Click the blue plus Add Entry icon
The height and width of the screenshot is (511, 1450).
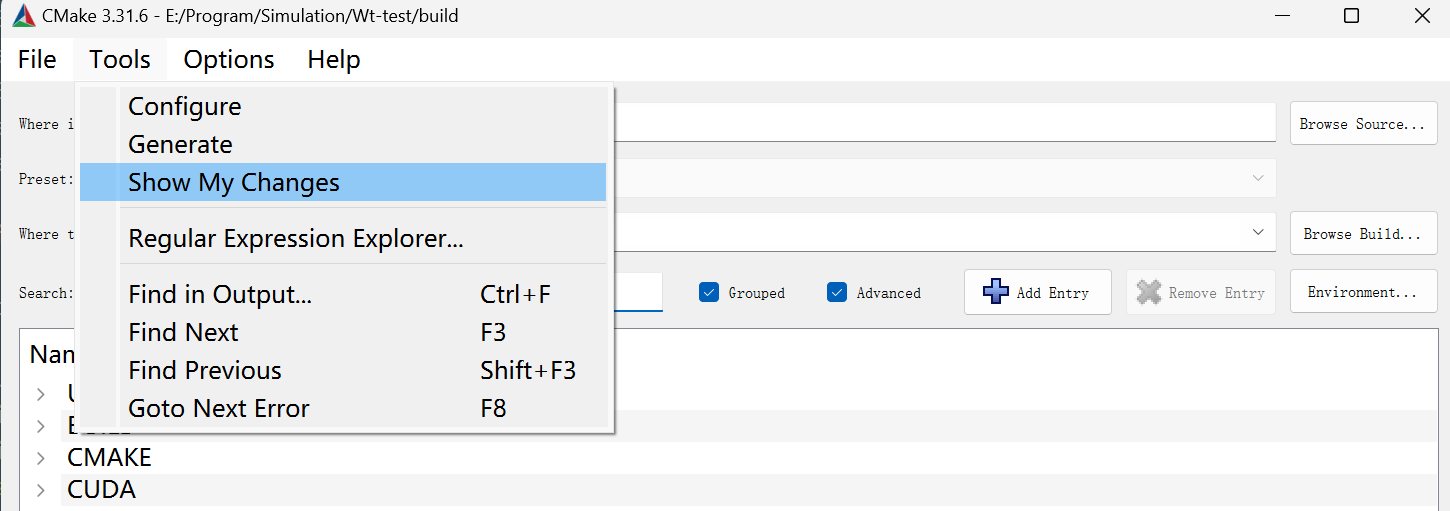pyautogui.click(x=996, y=292)
